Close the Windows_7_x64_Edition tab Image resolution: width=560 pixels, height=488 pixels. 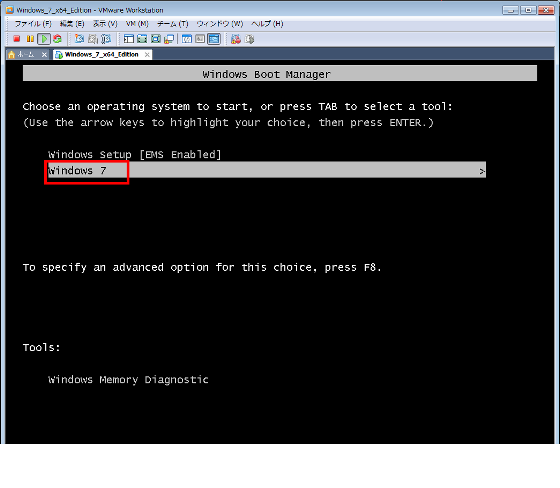147,54
